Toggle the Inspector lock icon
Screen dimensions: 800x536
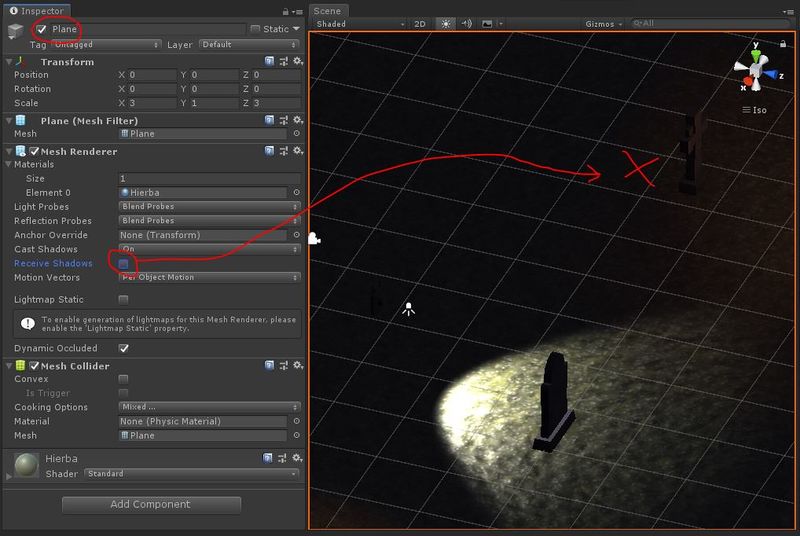tap(286, 11)
